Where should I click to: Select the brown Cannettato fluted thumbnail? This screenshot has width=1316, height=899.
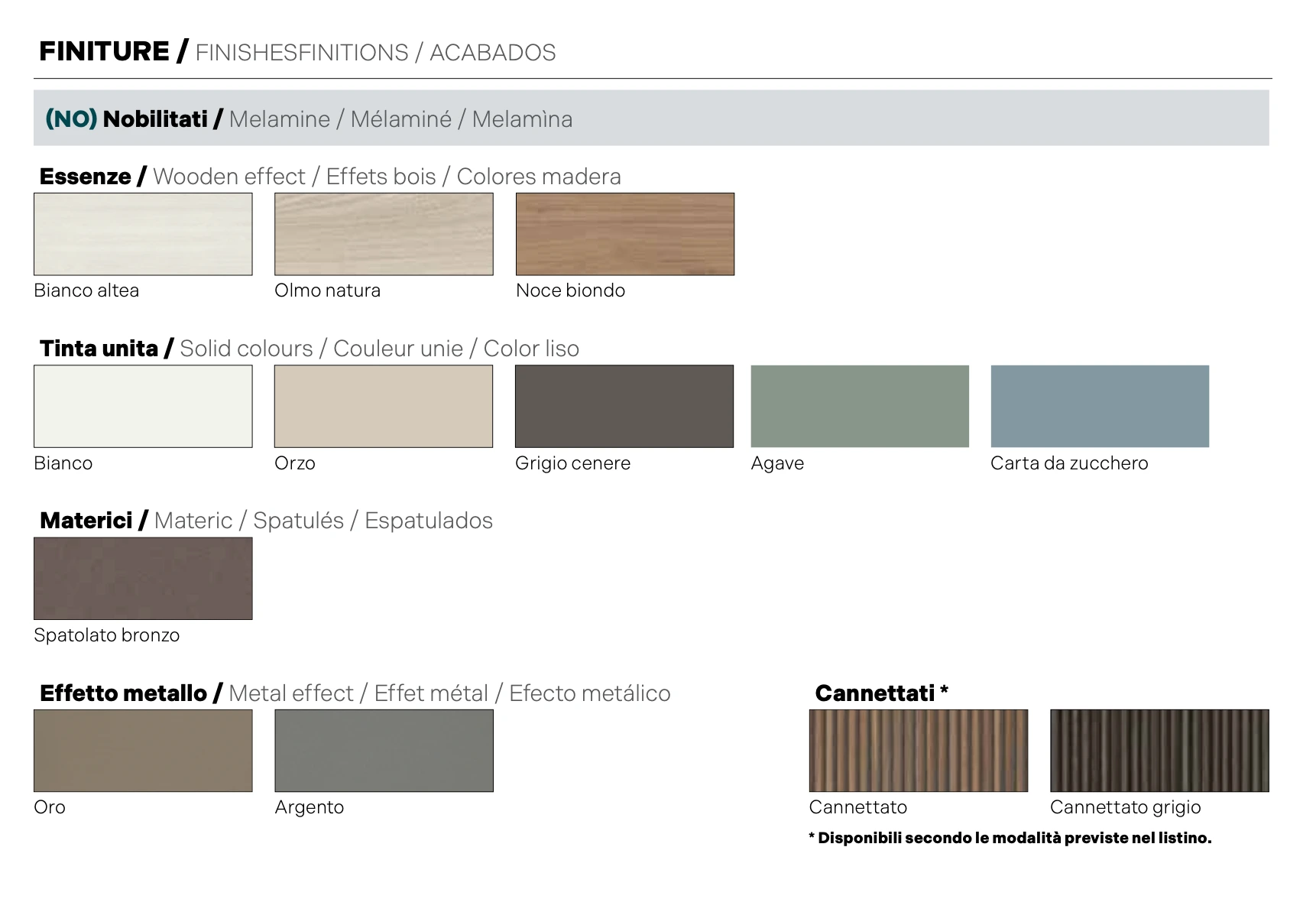[919, 751]
